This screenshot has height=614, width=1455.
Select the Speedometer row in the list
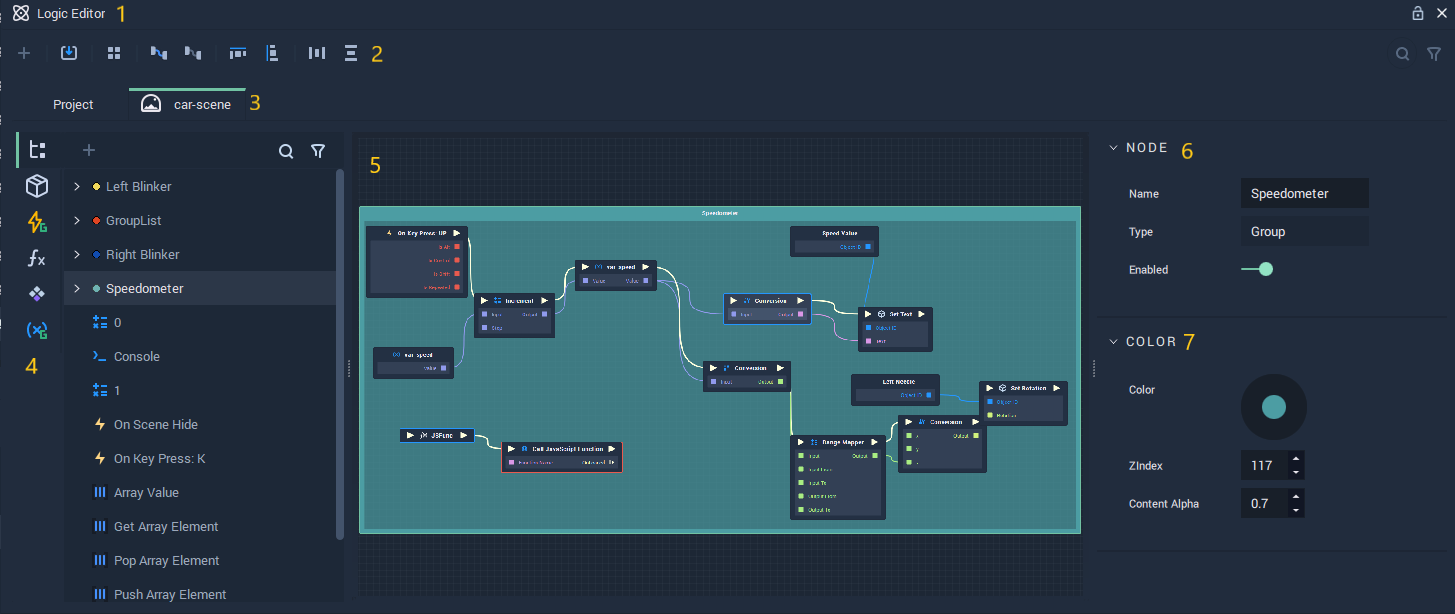point(200,288)
